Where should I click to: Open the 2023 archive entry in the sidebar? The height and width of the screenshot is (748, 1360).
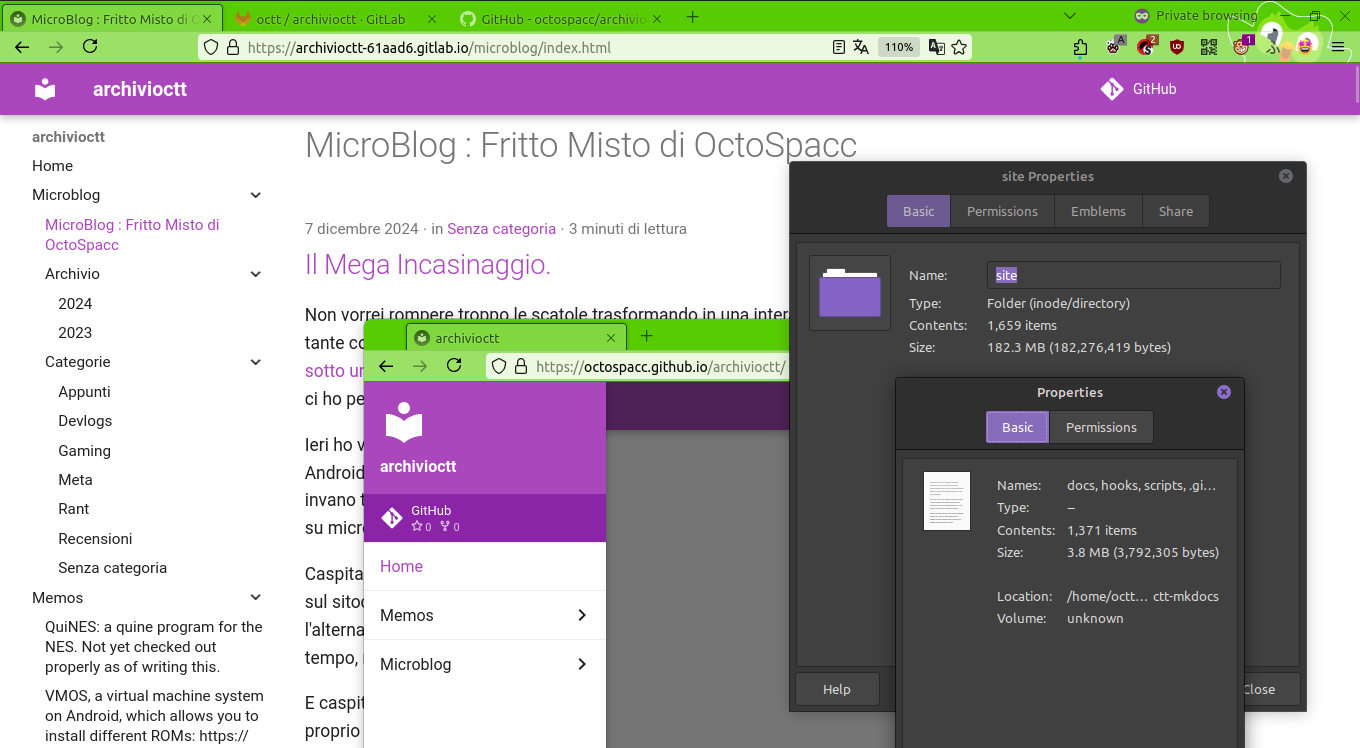point(75,333)
